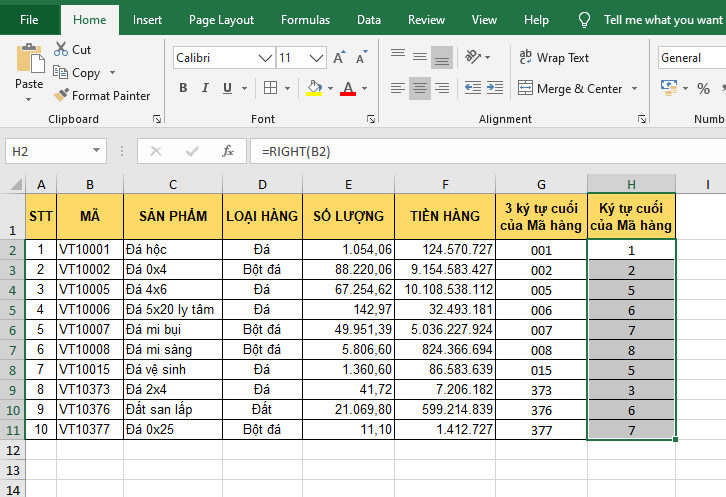Click the Format Painter brush
Viewport: 726px width, 497px height.
[x=62, y=96]
